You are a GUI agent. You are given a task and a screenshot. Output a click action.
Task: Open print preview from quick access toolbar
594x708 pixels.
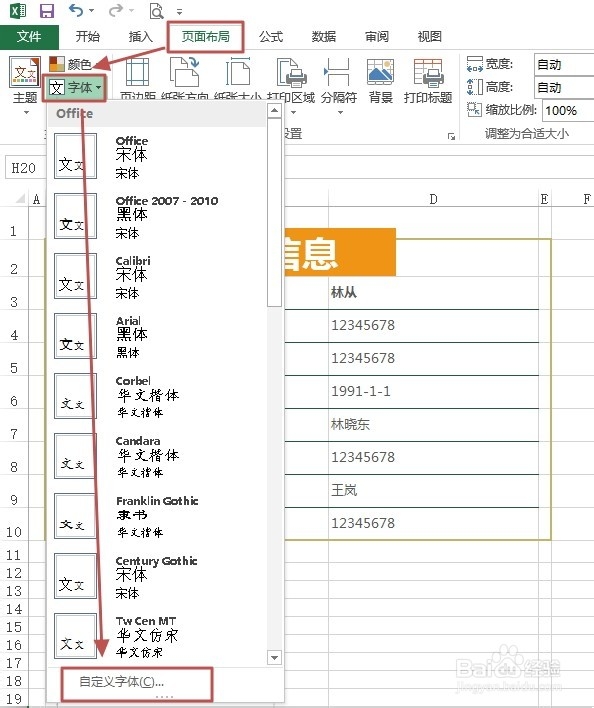[156, 10]
